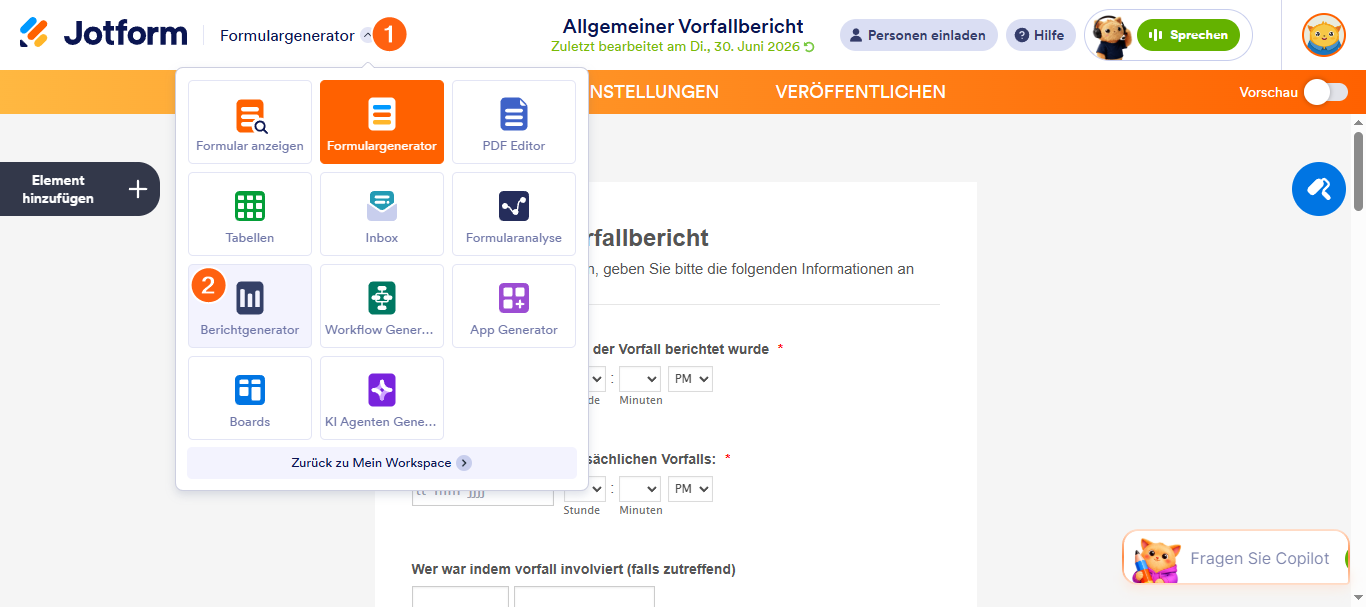Open the Inbox tile
Viewport: 1366px width, 607px height.
click(x=382, y=214)
